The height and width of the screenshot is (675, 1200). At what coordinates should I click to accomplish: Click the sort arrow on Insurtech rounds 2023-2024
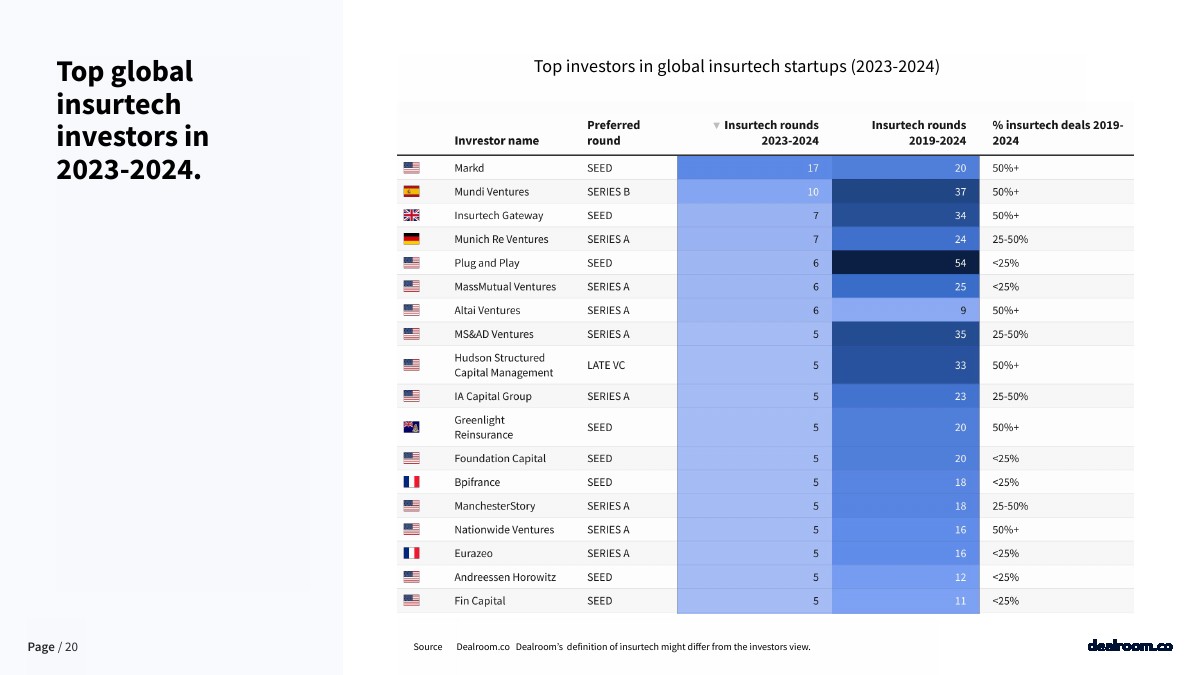pos(716,126)
